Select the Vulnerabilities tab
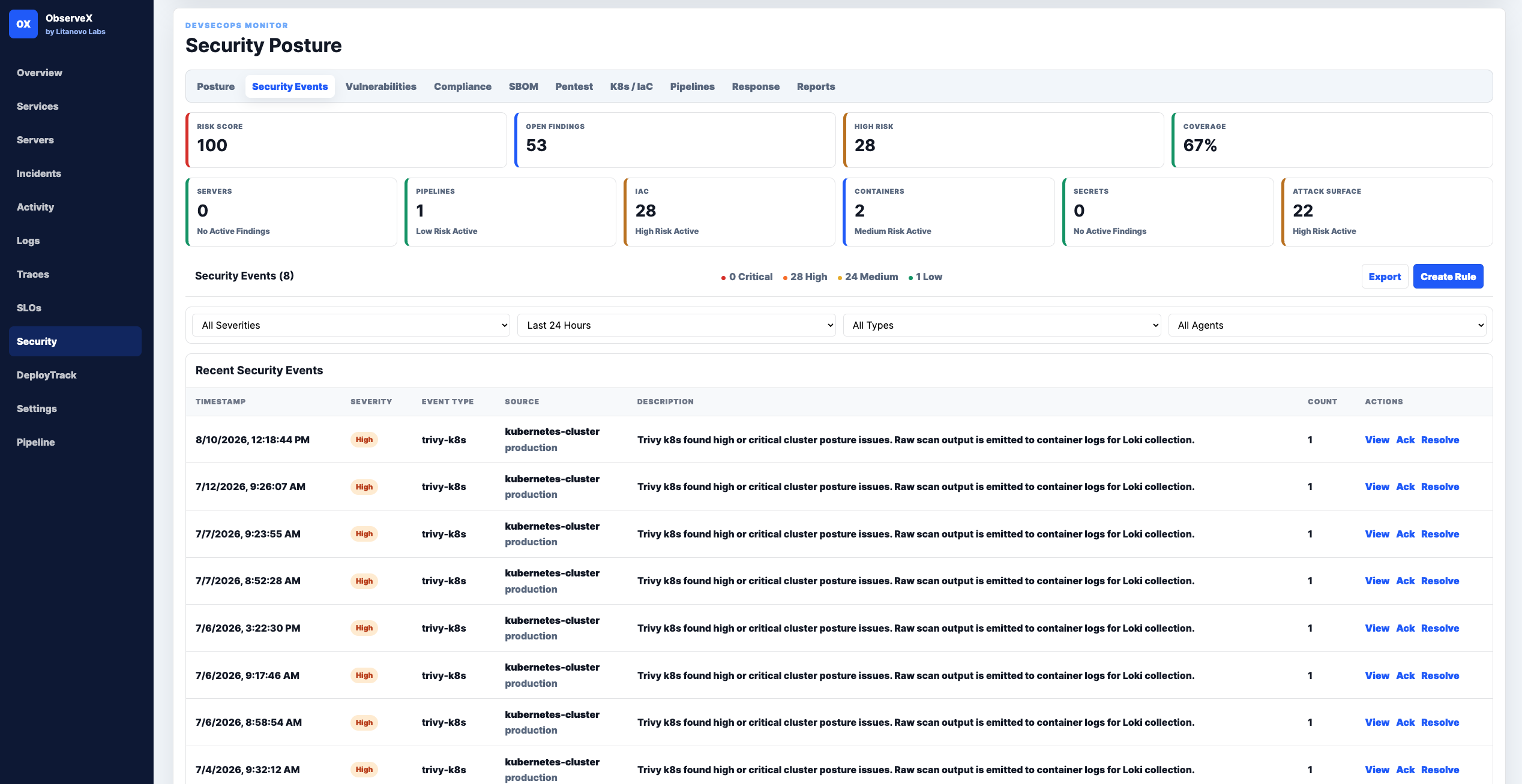 (x=380, y=86)
